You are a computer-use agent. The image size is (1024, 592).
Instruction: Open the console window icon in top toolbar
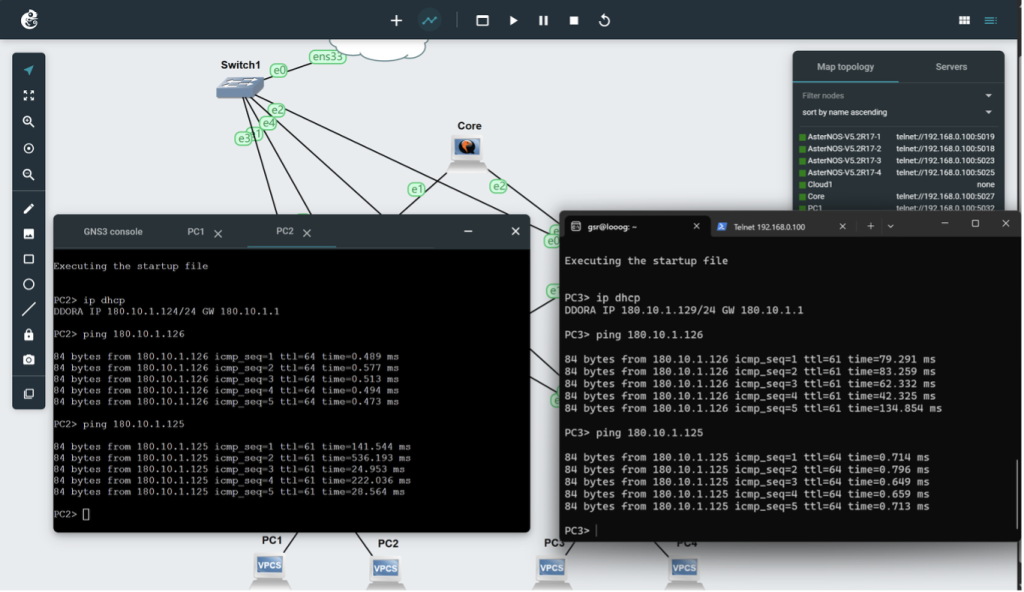pos(483,20)
